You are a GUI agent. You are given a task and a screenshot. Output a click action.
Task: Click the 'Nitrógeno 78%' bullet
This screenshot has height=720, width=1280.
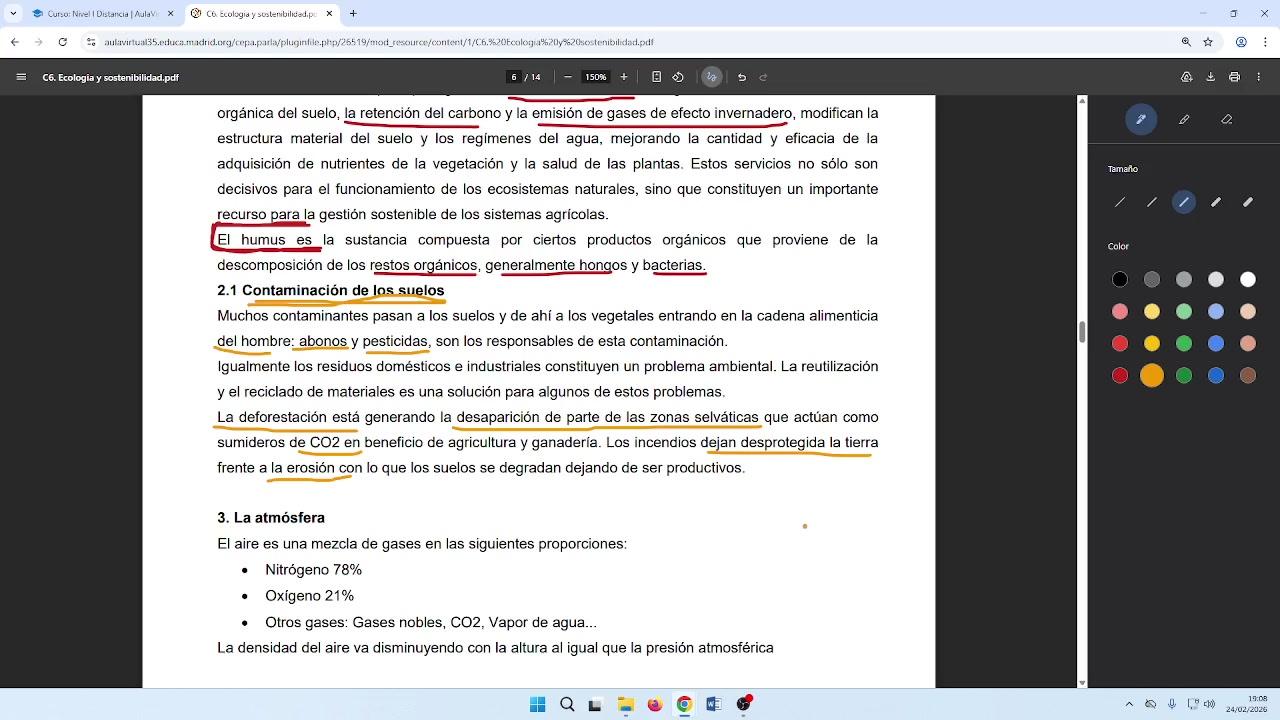[313, 570]
